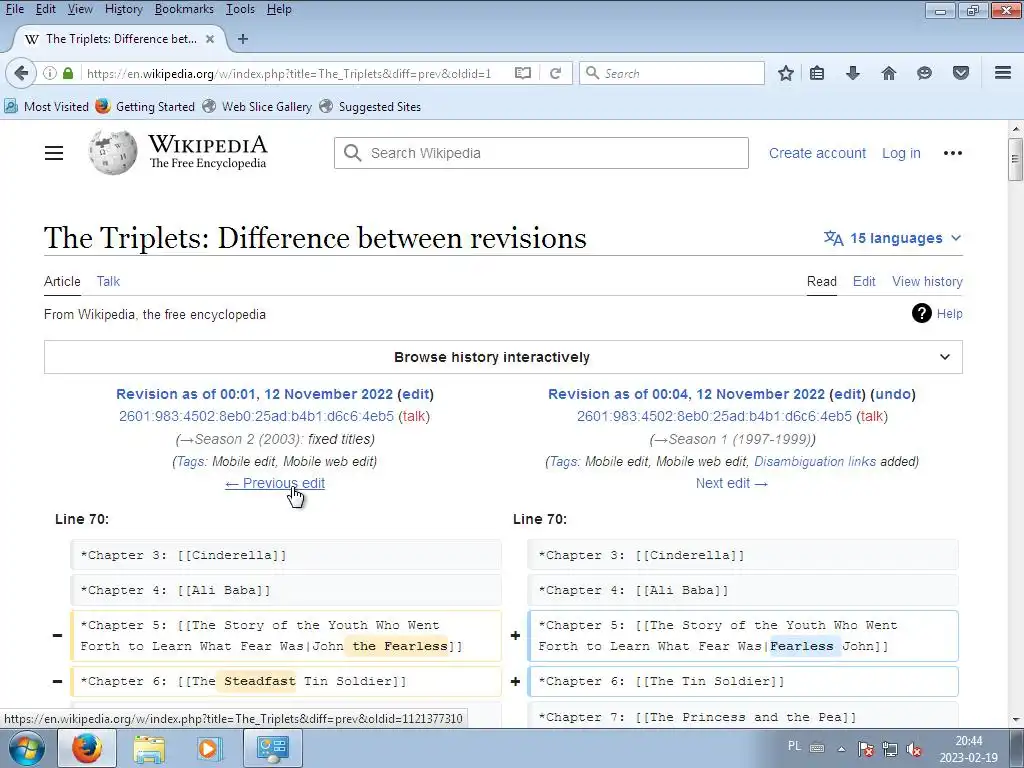Open the Help question mark icon

click(921, 313)
